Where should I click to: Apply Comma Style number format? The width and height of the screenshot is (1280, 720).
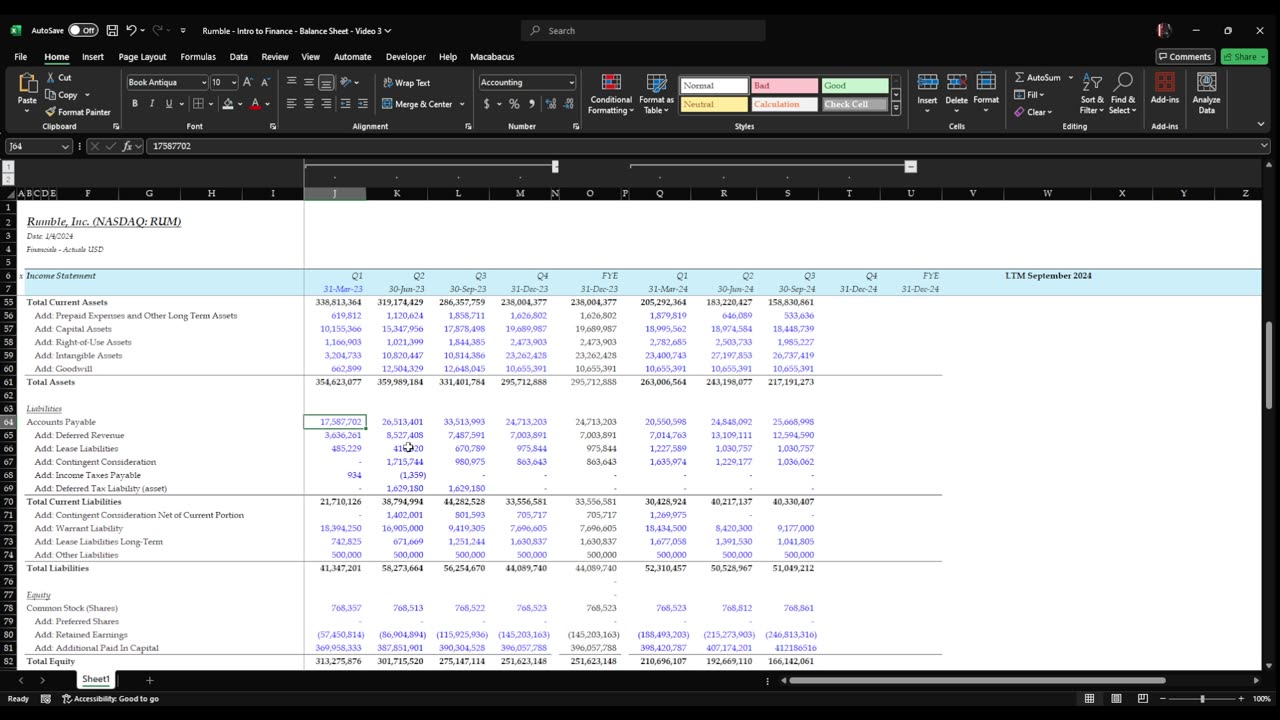click(531, 104)
